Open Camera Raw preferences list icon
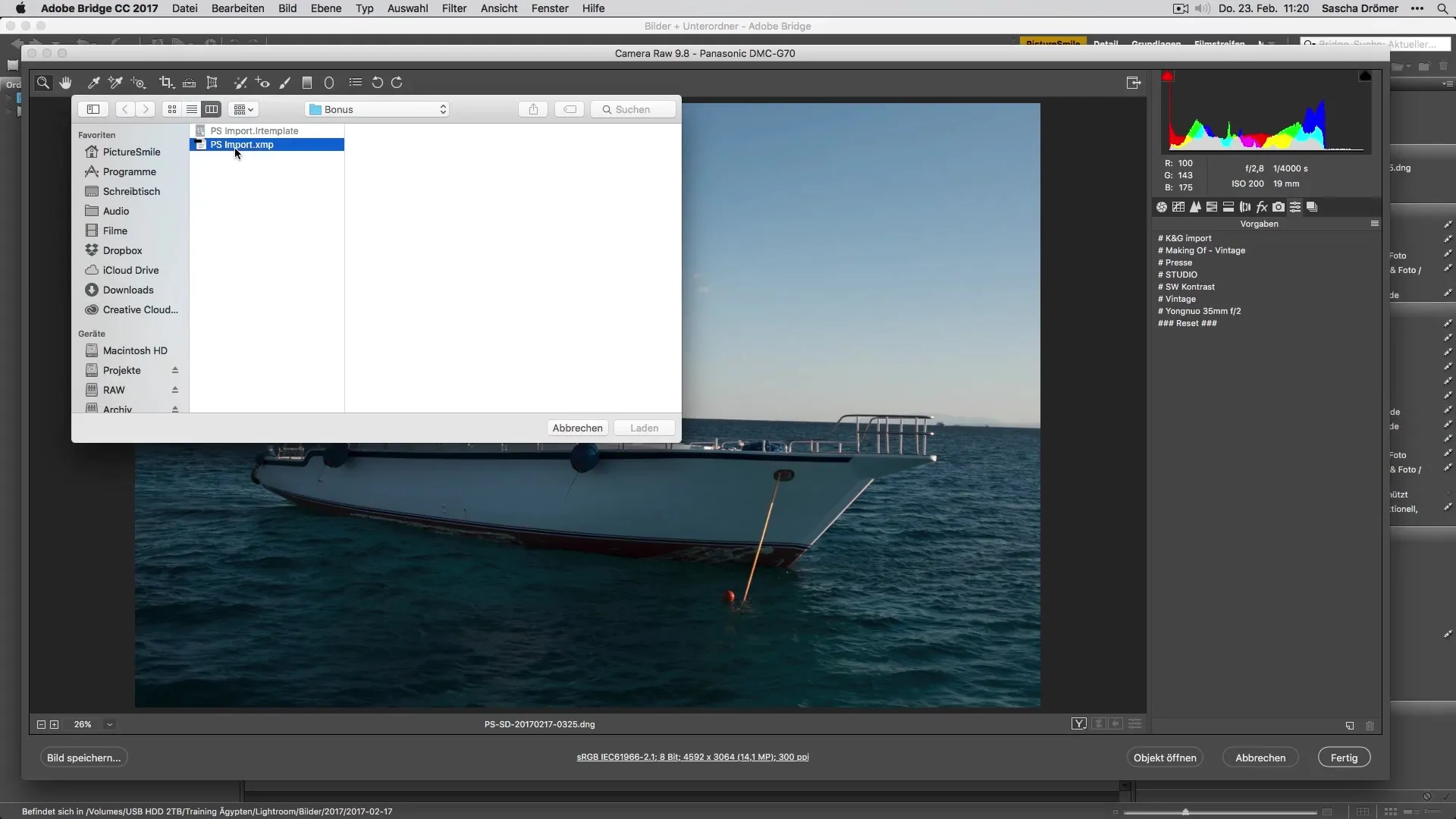 [355, 83]
